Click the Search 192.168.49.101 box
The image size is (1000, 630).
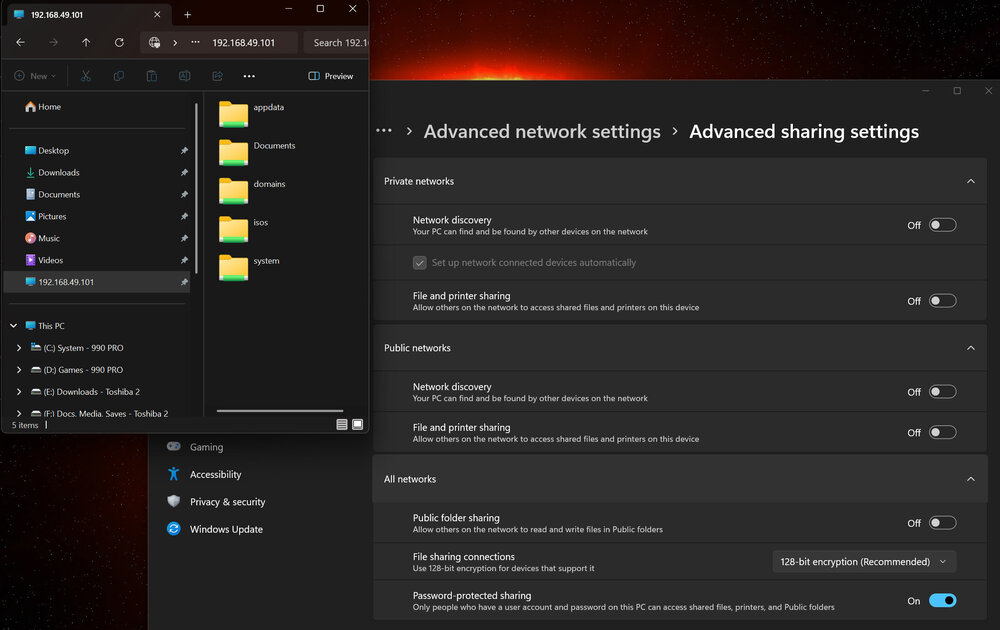point(336,43)
